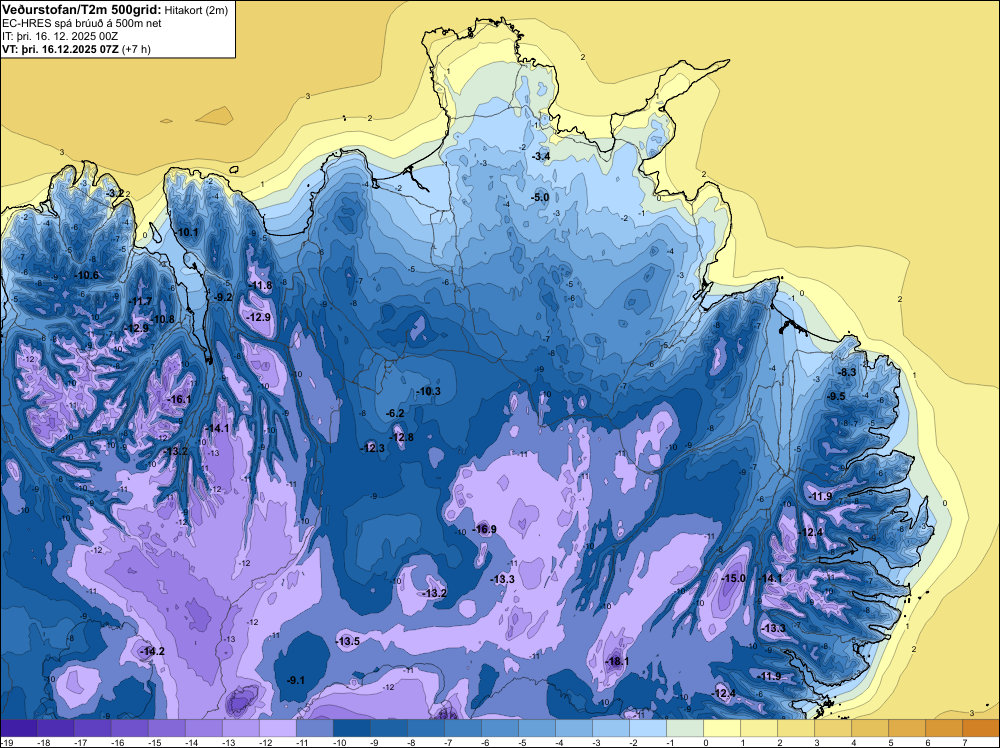Click the -12.3 station temperature label
The image size is (1000, 748).
tap(373, 448)
